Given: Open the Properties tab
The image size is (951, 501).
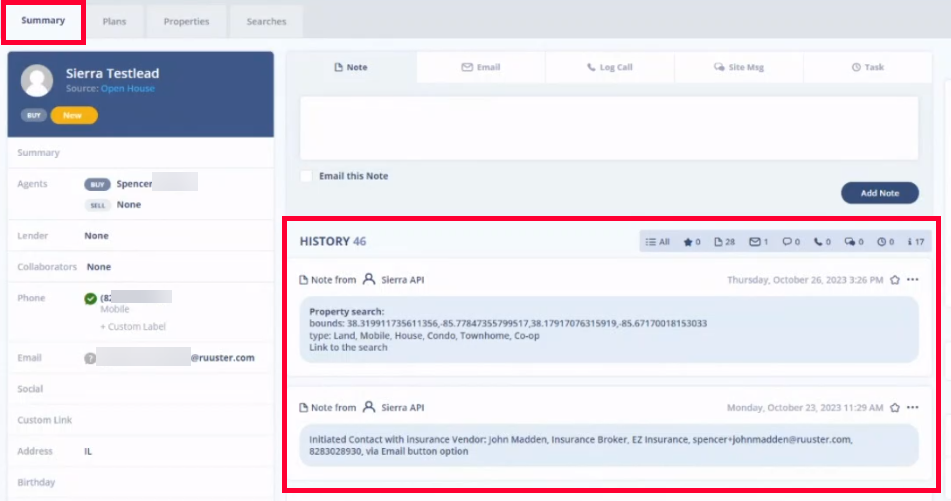Looking at the screenshot, I should pos(186,22).
